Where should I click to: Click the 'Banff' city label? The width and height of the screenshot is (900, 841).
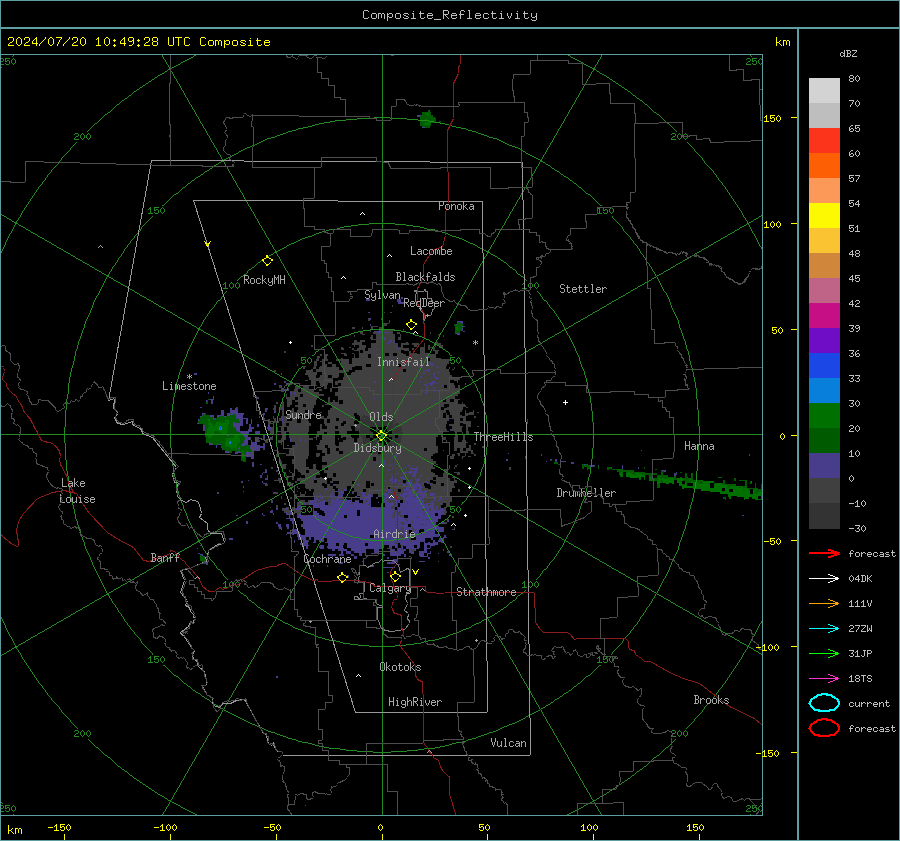[165, 558]
